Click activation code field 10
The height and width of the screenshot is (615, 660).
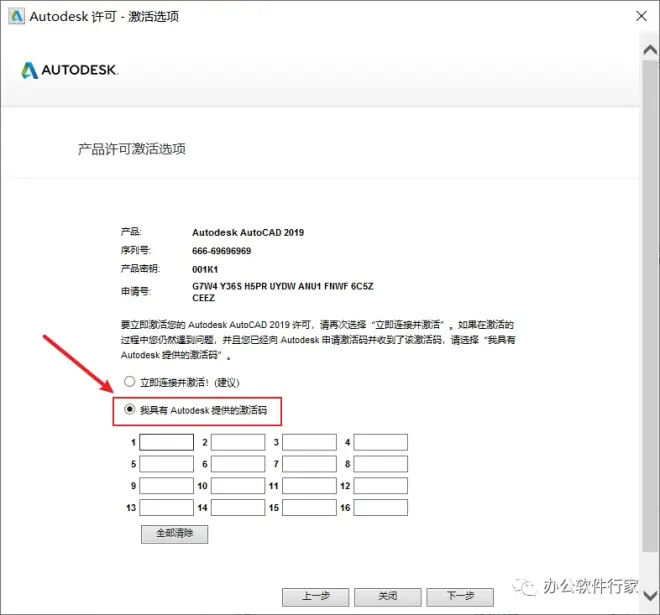(x=238, y=486)
